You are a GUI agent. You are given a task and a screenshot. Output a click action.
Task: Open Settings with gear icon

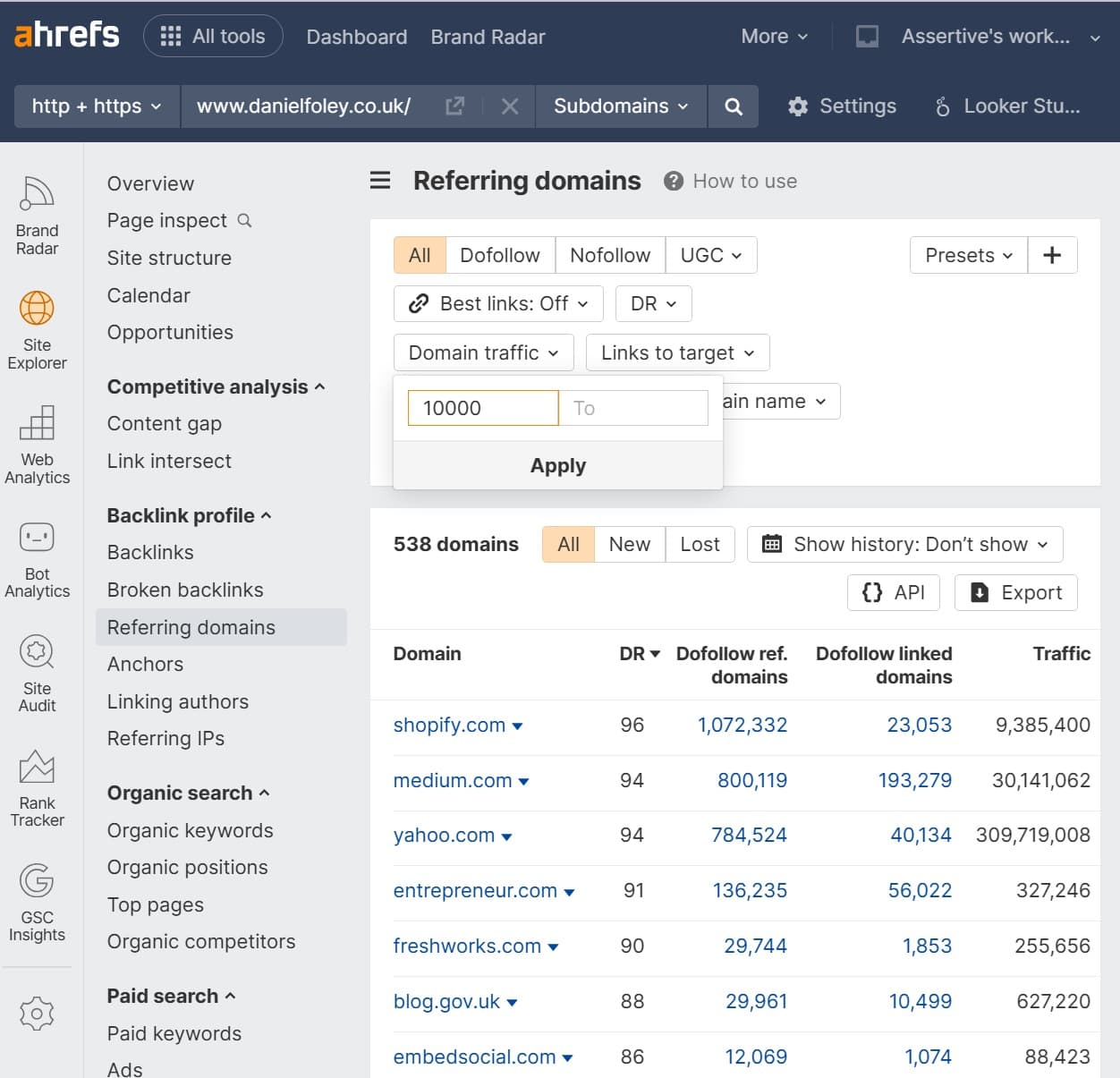click(842, 106)
